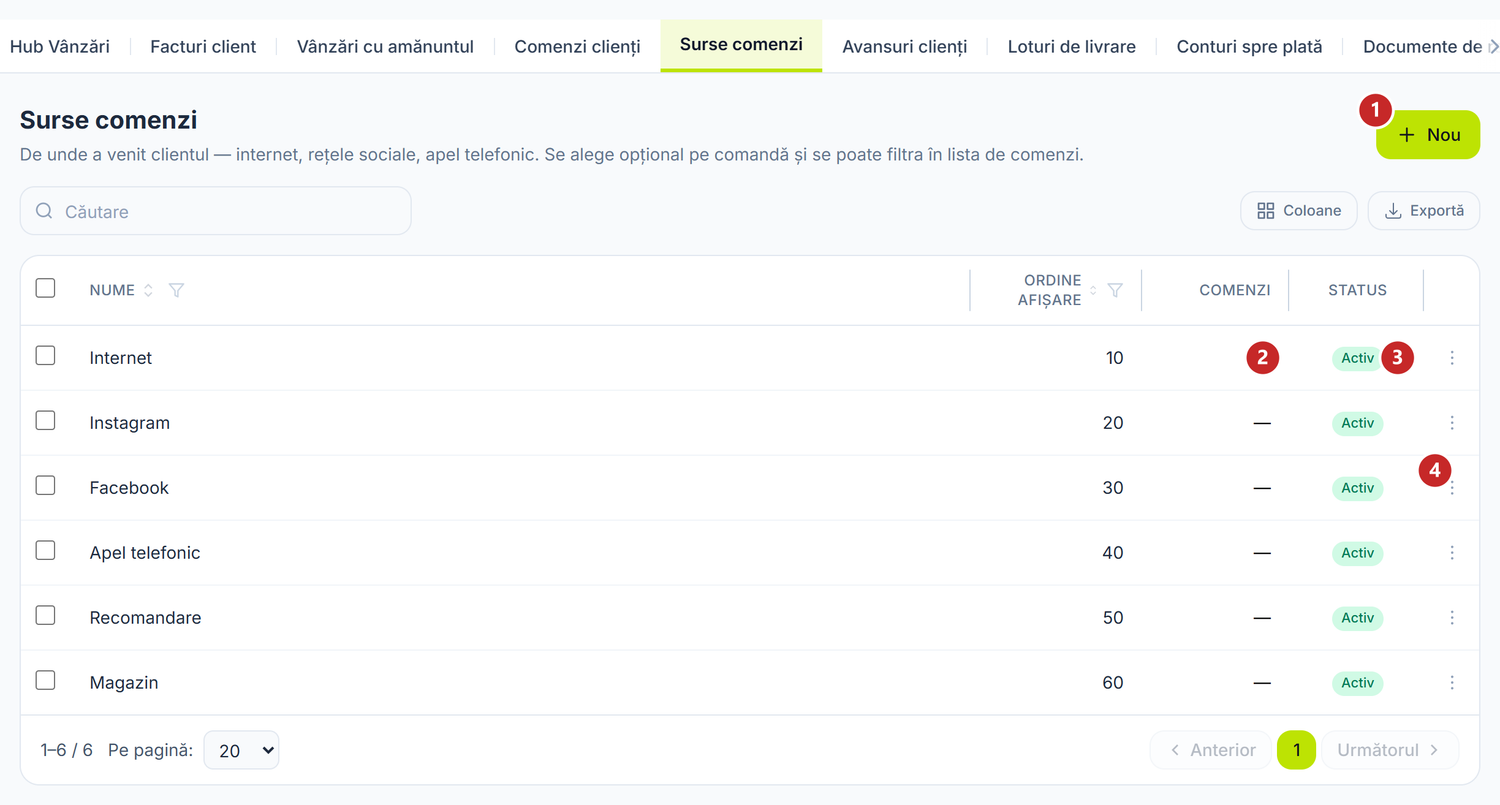1500x805 pixels.
Task: Open the row menu for Magazin
Action: point(1452,683)
